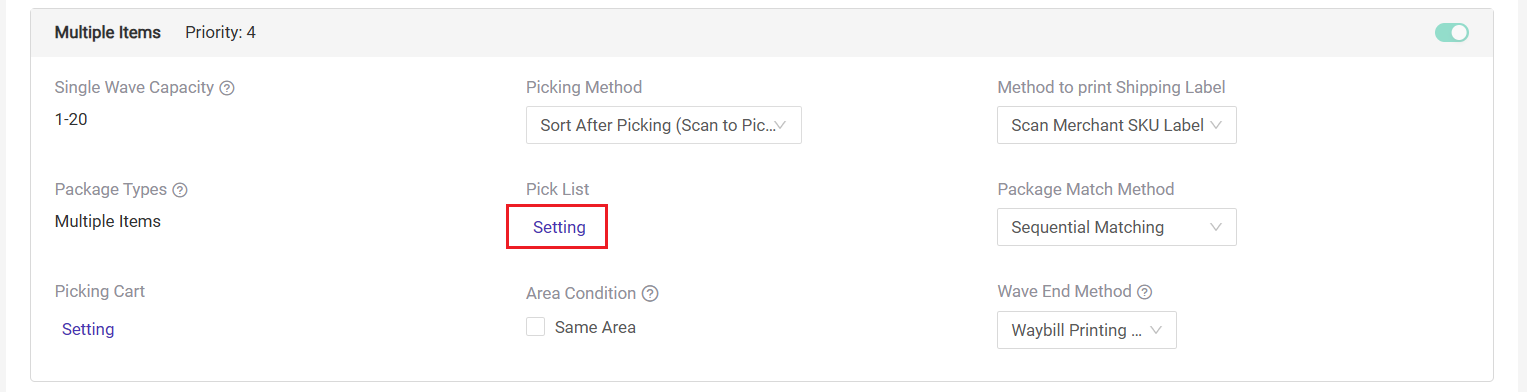The height and width of the screenshot is (392, 1527).
Task: Click the 1-20 wave capacity value
Action: 73,119
